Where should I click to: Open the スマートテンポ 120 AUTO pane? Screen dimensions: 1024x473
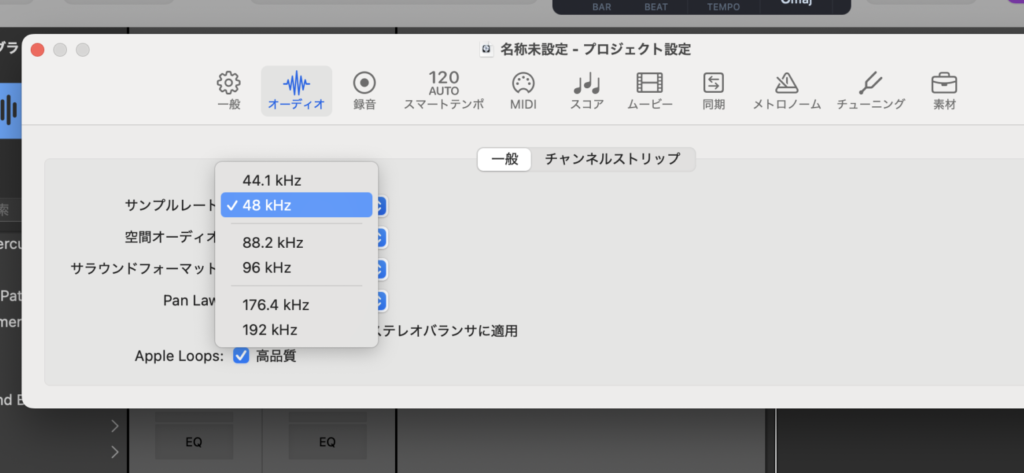[444, 90]
